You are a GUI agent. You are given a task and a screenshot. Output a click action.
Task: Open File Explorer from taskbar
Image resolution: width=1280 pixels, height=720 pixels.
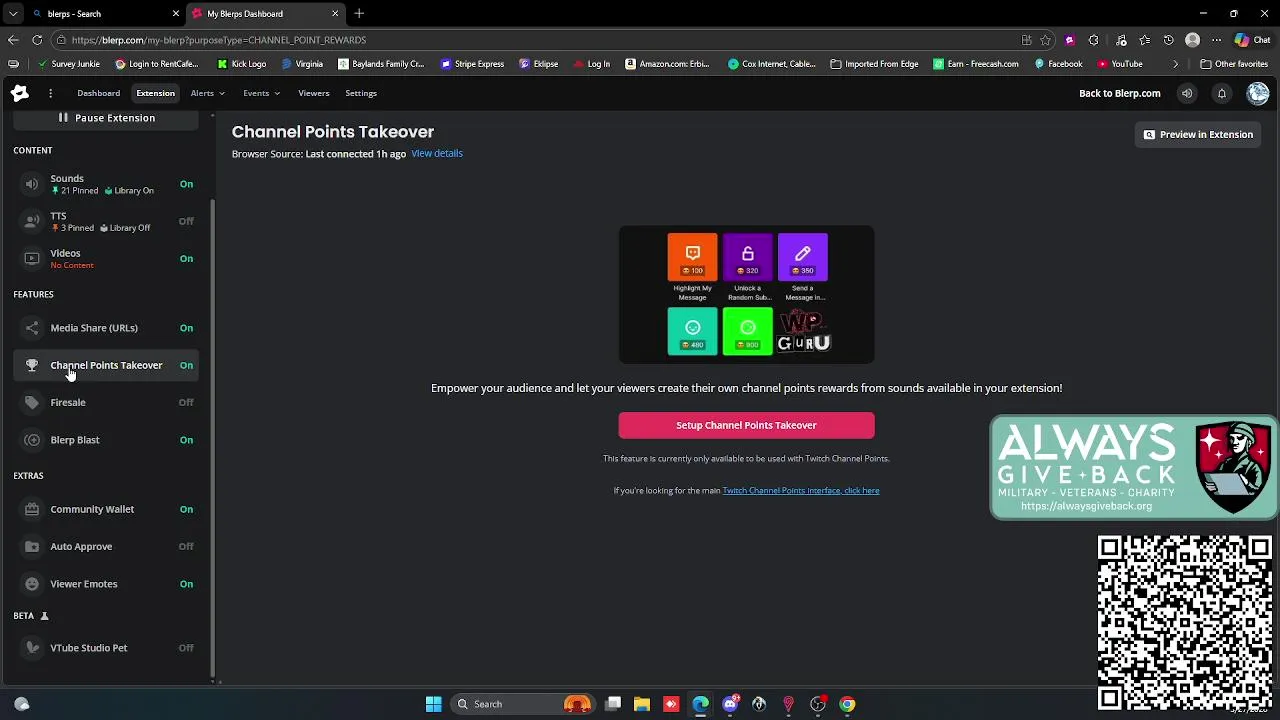click(642, 704)
